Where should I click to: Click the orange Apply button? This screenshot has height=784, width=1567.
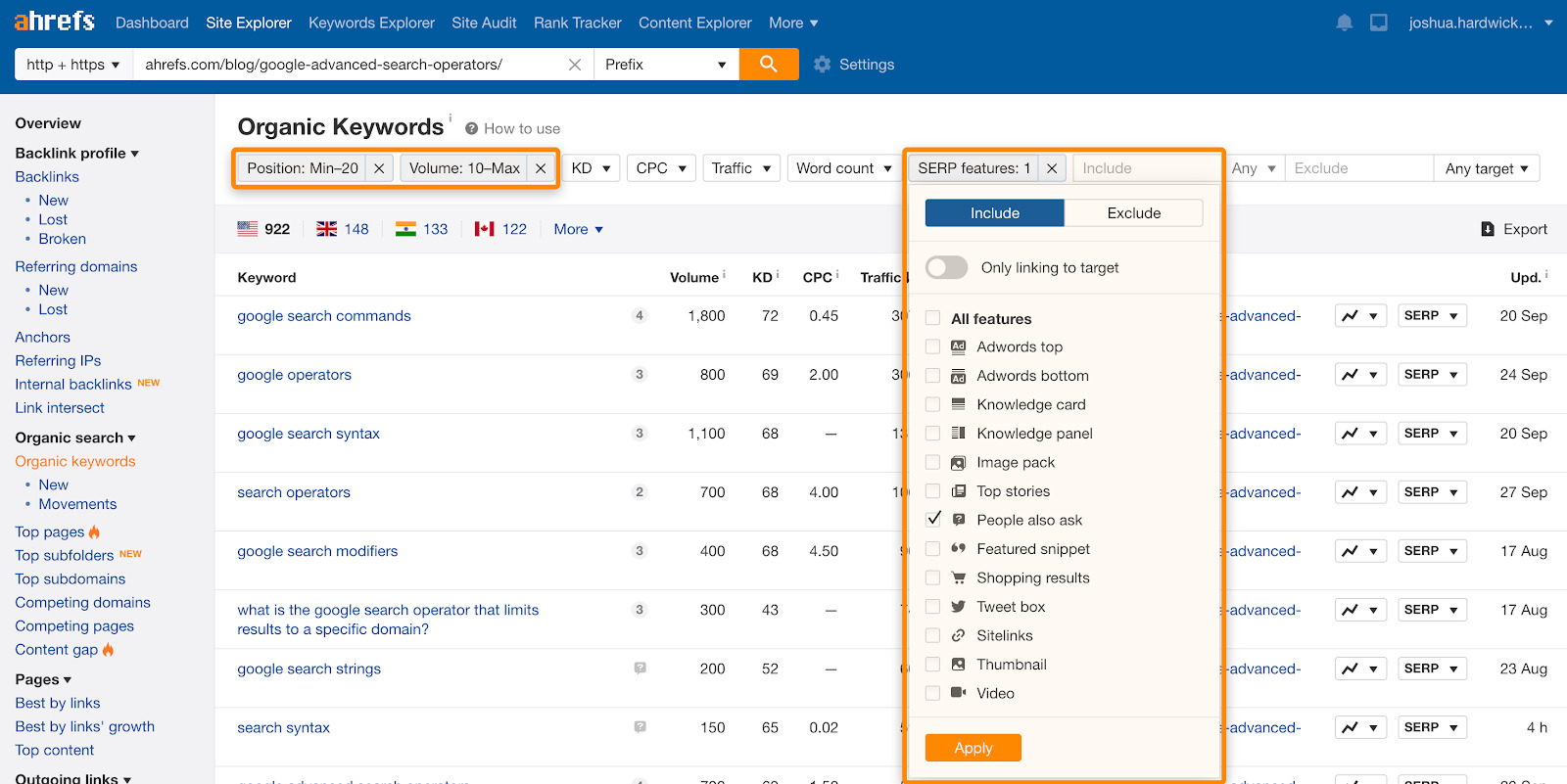click(973, 748)
